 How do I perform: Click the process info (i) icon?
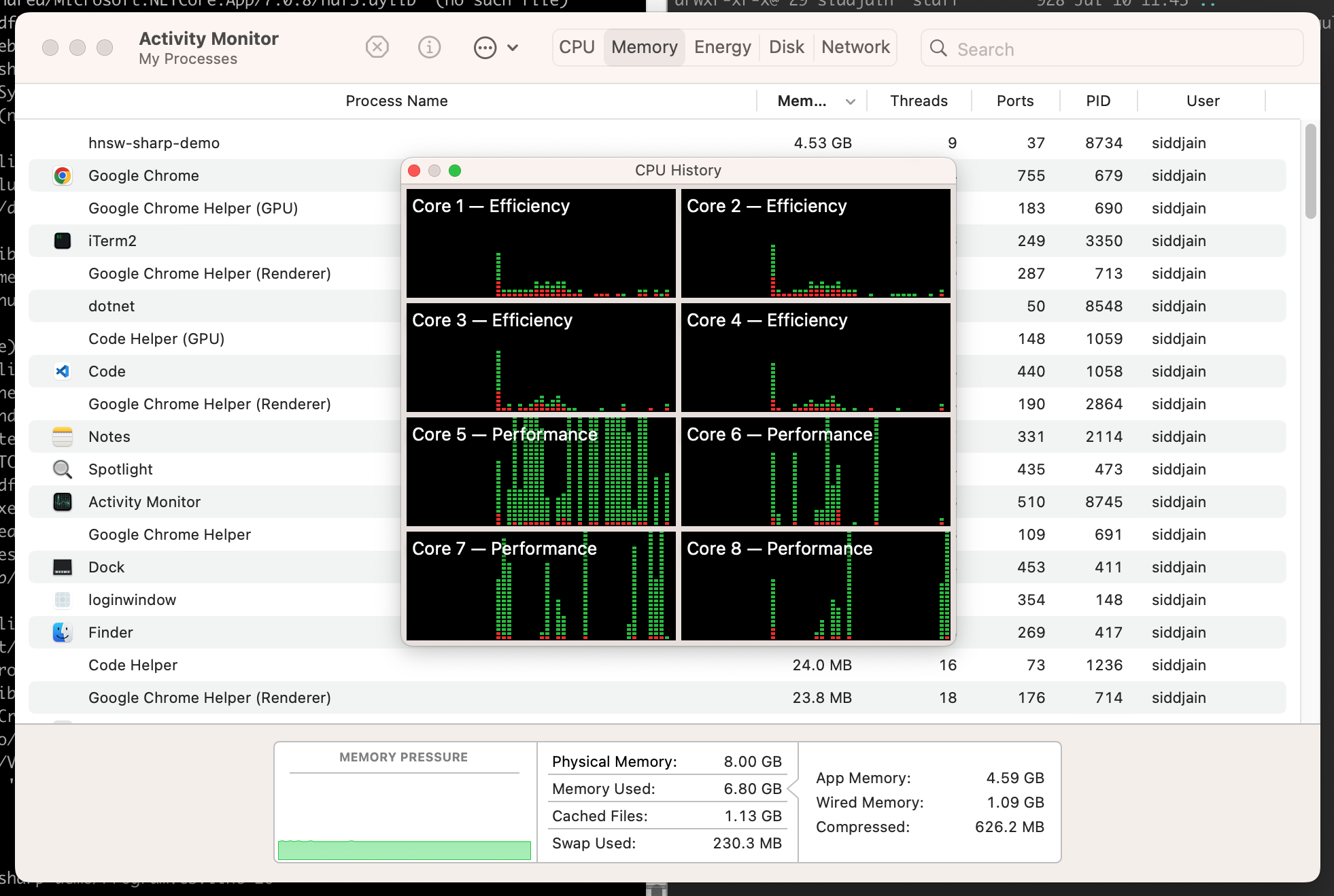click(429, 48)
